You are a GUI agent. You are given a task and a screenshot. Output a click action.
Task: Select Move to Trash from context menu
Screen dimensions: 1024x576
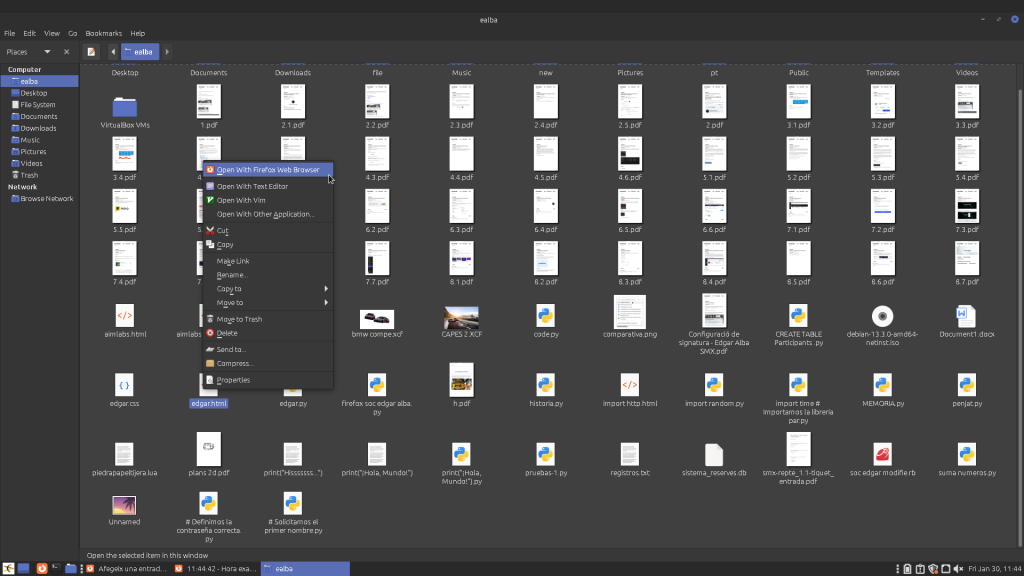(239, 319)
